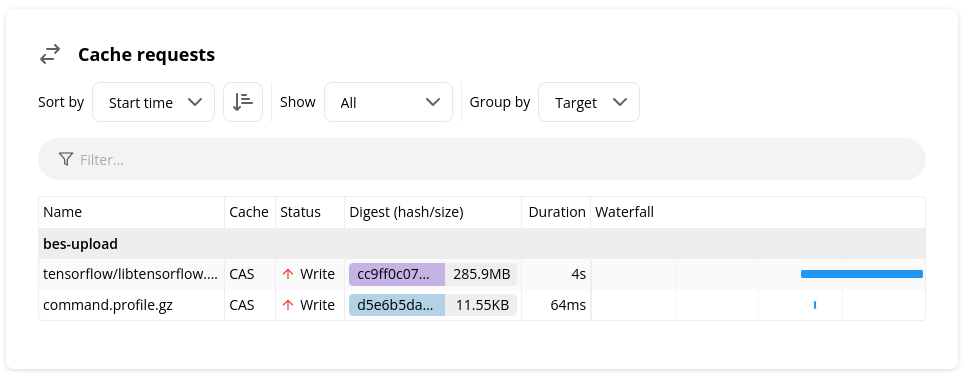970x384 pixels.
Task: Click the Waterfall column header
Action: point(624,212)
